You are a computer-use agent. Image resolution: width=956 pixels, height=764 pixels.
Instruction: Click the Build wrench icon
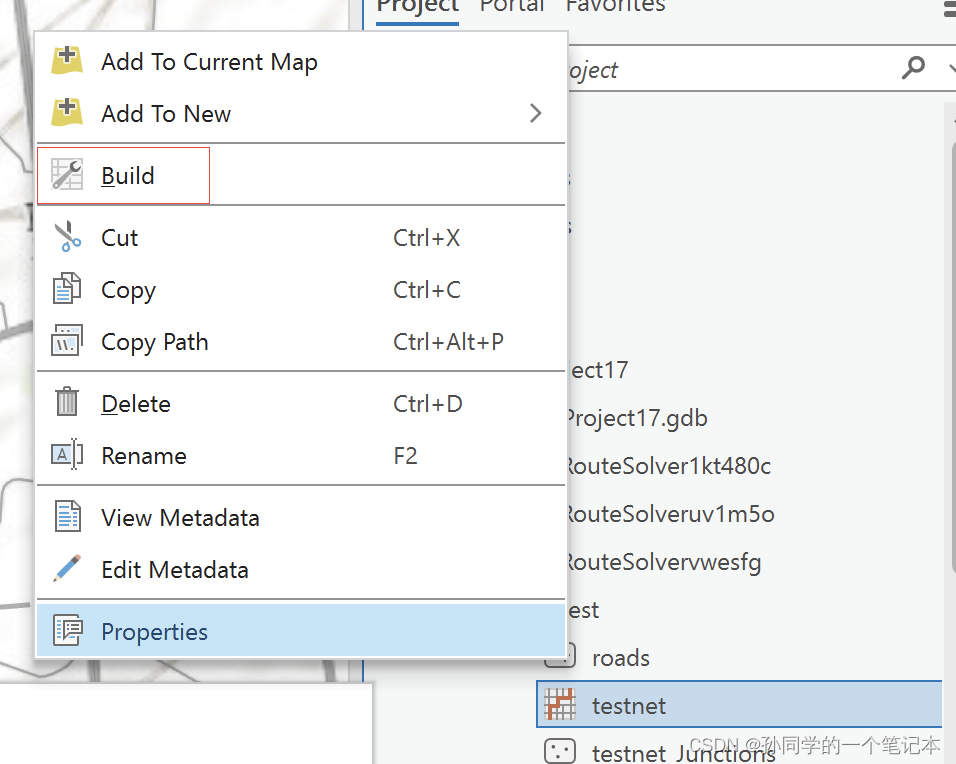(x=67, y=174)
